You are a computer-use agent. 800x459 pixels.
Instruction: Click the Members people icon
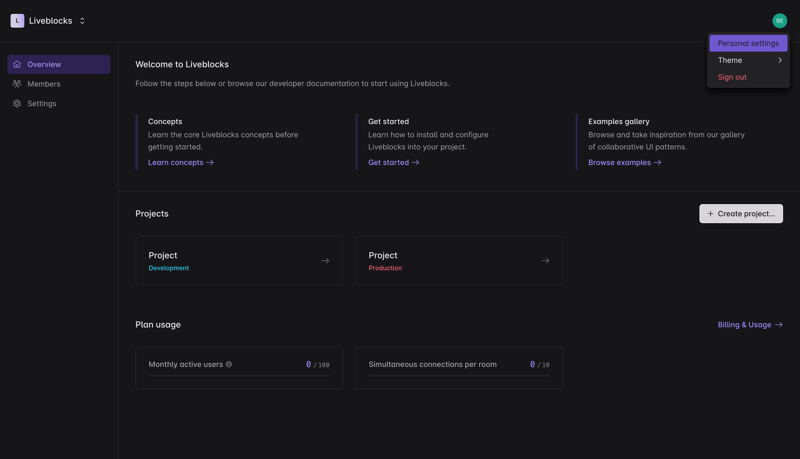[17, 84]
